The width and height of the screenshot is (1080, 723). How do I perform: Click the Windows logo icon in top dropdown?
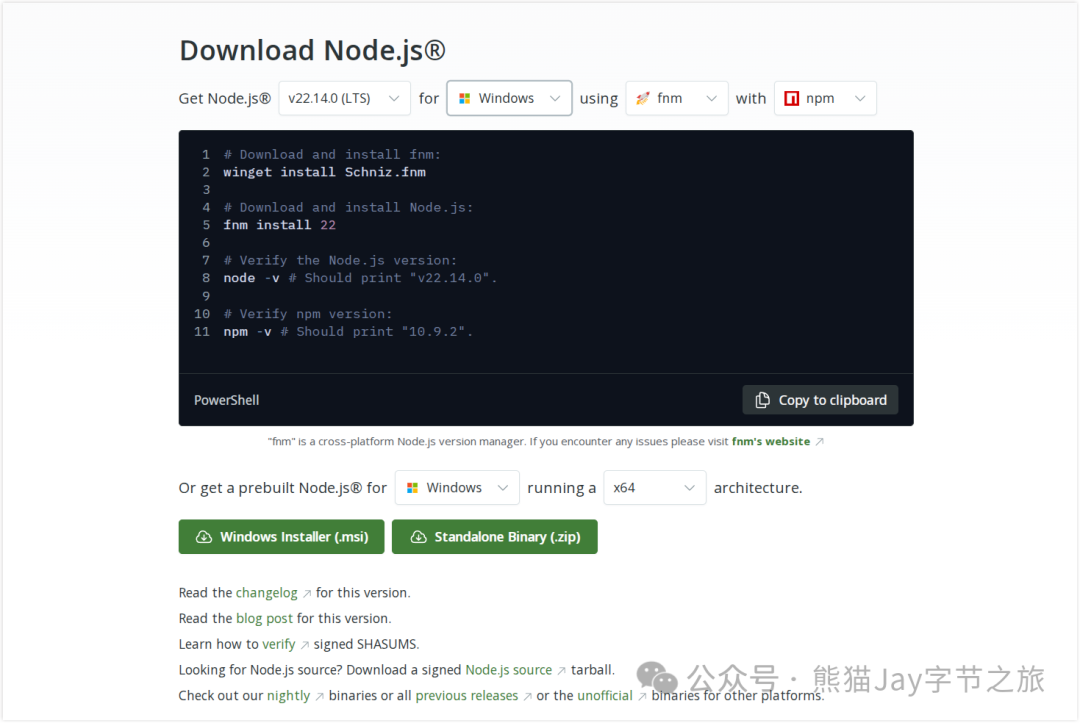pyautogui.click(x=465, y=98)
